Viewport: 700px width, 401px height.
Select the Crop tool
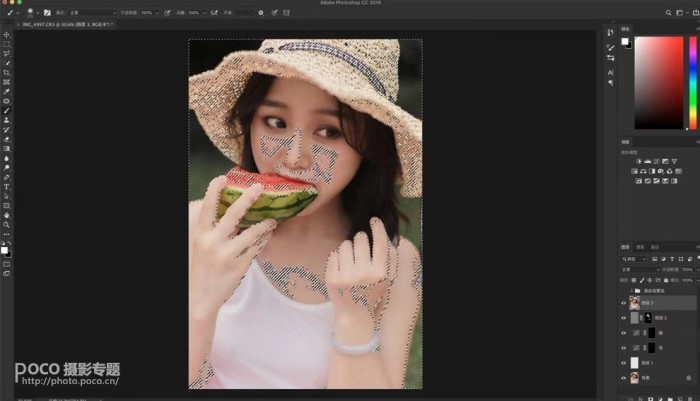(x=6, y=73)
